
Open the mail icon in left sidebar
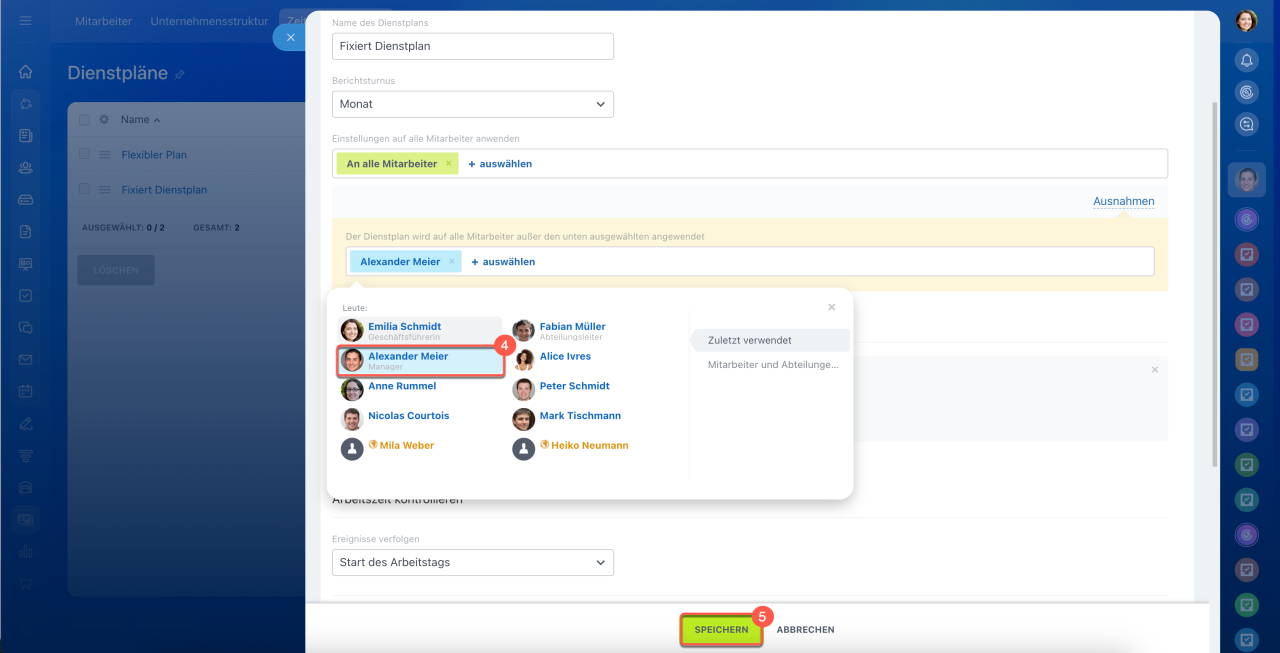click(26, 359)
